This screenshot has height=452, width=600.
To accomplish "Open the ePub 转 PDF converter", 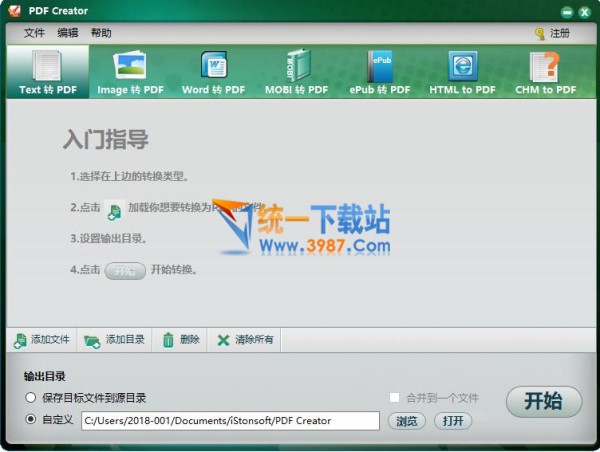I will click(380, 70).
